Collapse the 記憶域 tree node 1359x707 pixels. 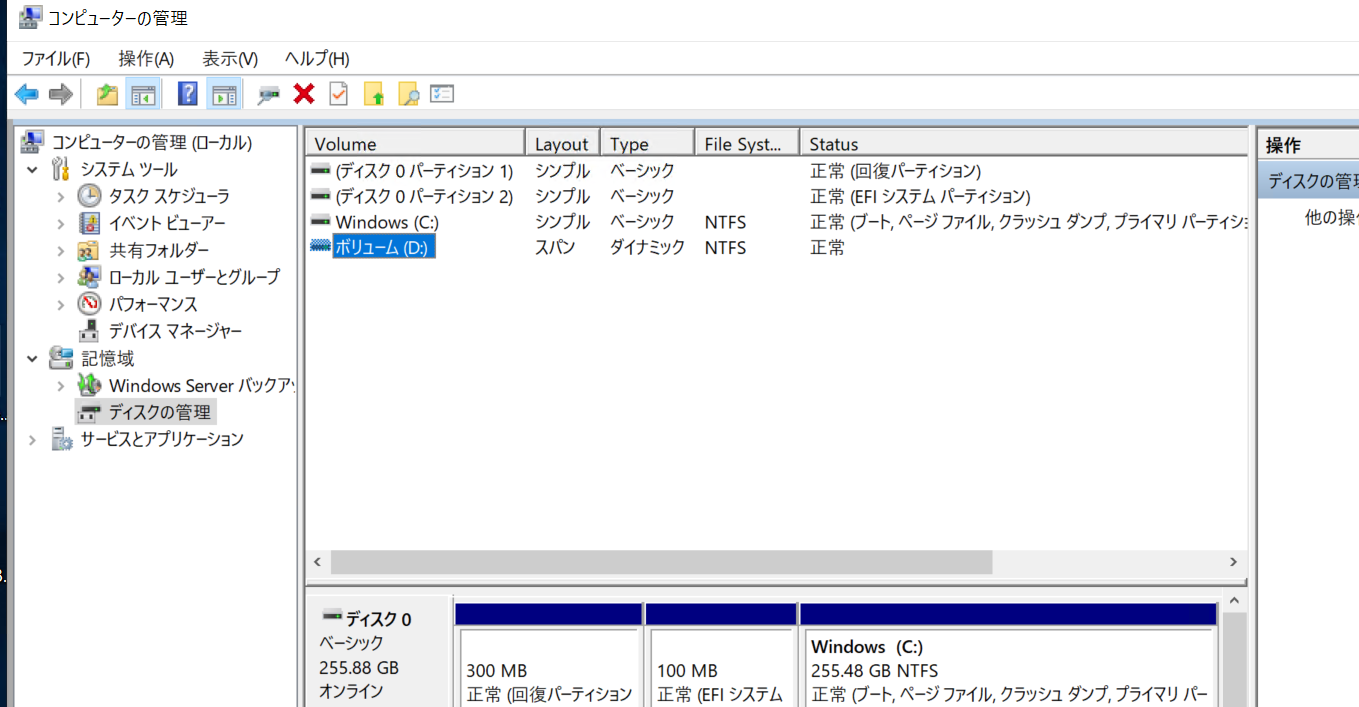point(32,358)
